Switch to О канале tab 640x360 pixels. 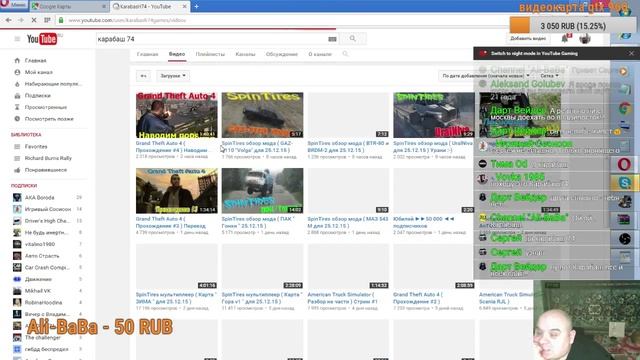click(320, 54)
